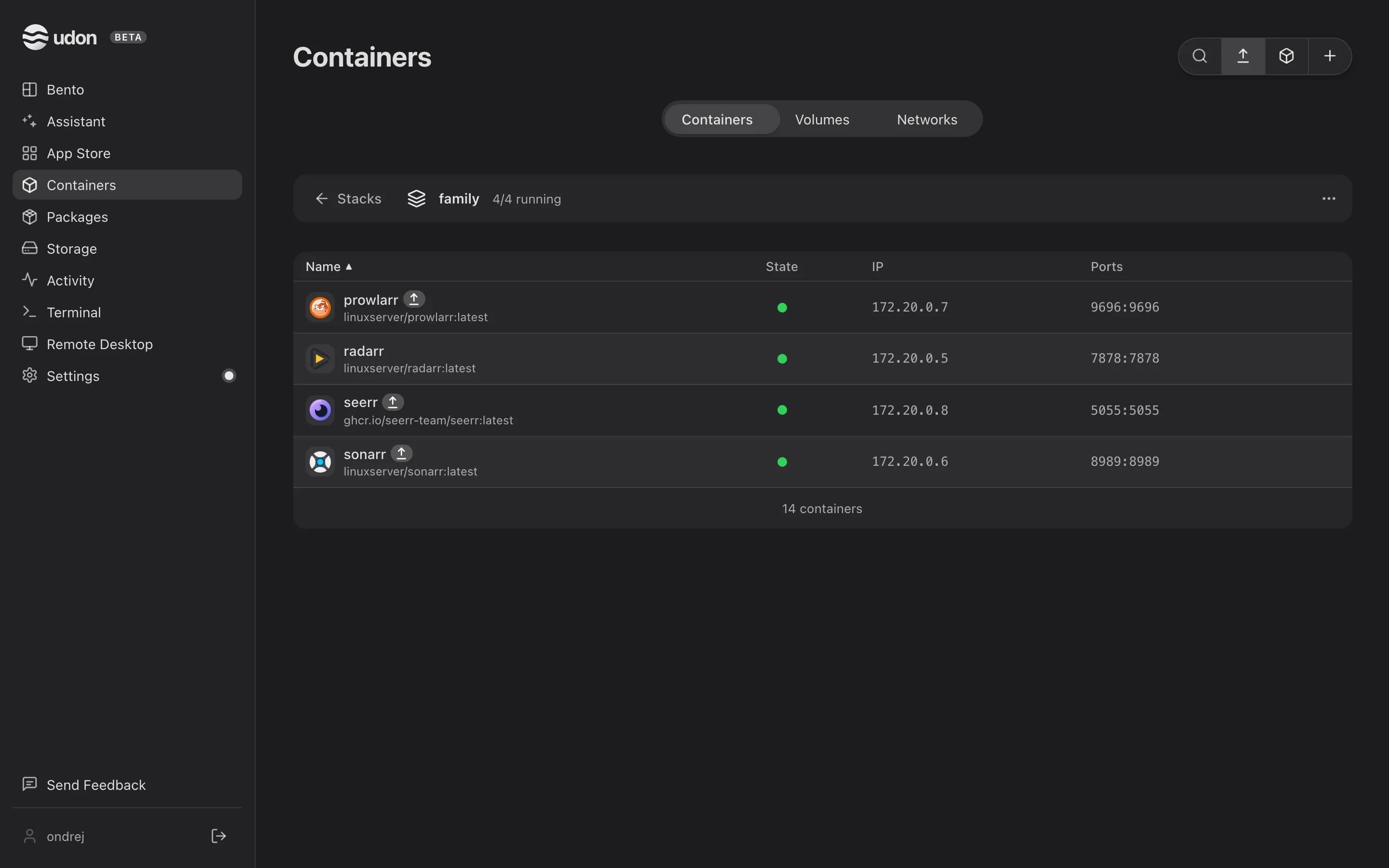
Task: Click the sonarr app icon
Action: tap(320, 461)
